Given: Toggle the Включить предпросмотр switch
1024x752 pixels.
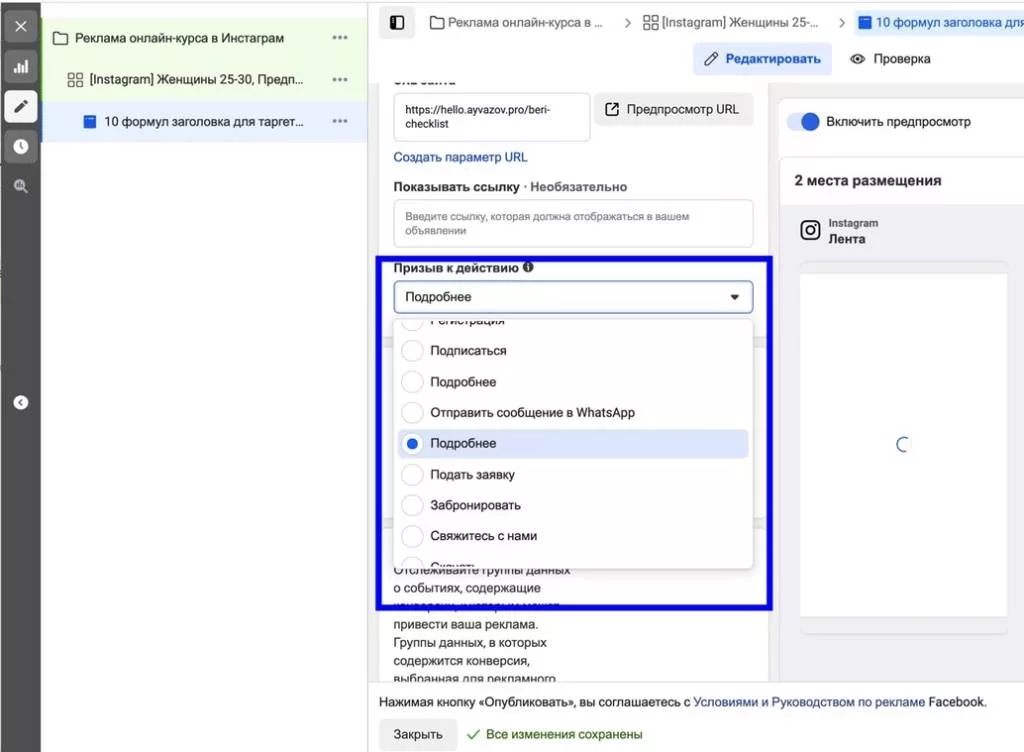Looking at the screenshot, I should pos(803,121).
